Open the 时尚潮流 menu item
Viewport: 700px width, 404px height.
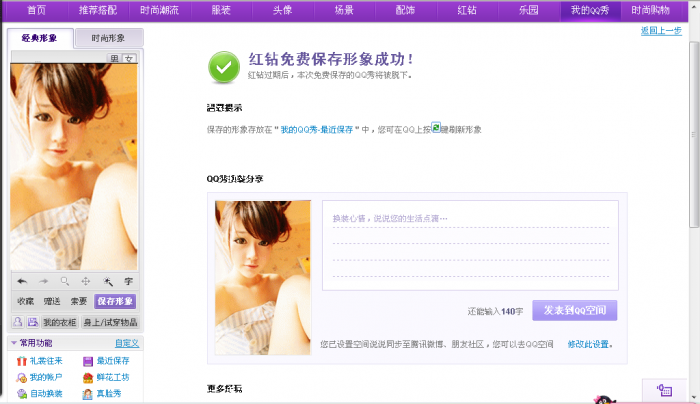[x=159, y=10]
